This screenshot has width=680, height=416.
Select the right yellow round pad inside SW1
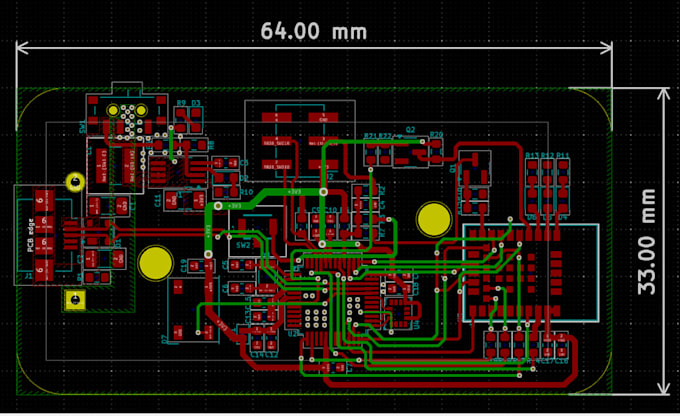tap(141, 111)
